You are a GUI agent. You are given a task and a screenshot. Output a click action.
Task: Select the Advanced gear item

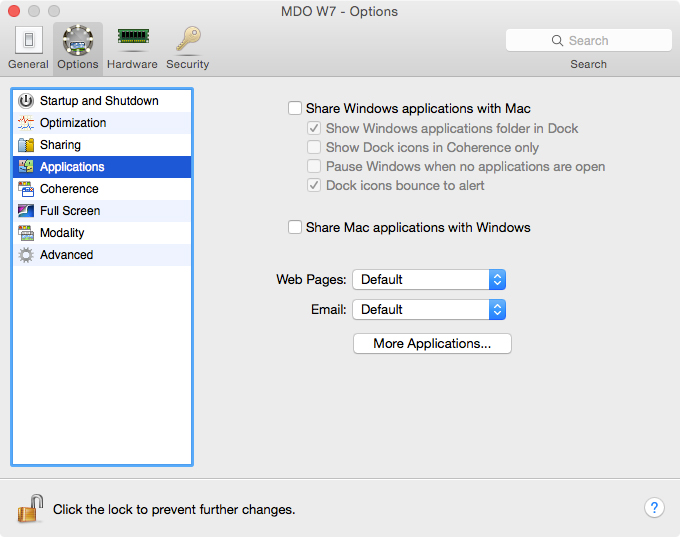26,255
